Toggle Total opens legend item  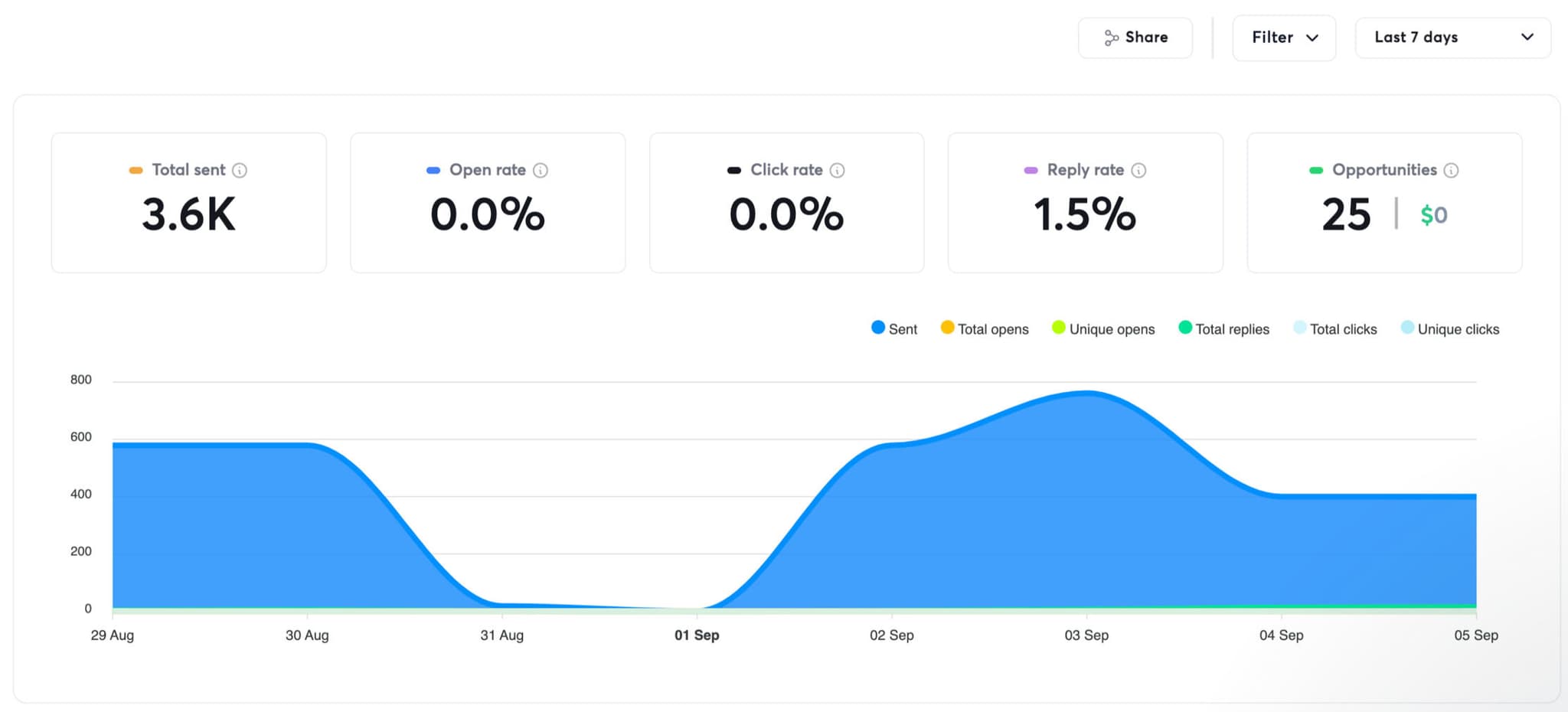985,328
